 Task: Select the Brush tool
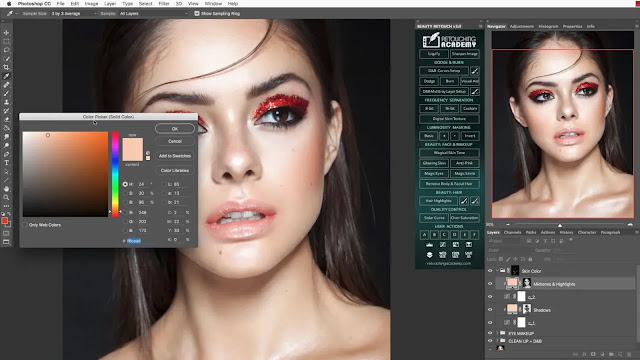(6, 93)
